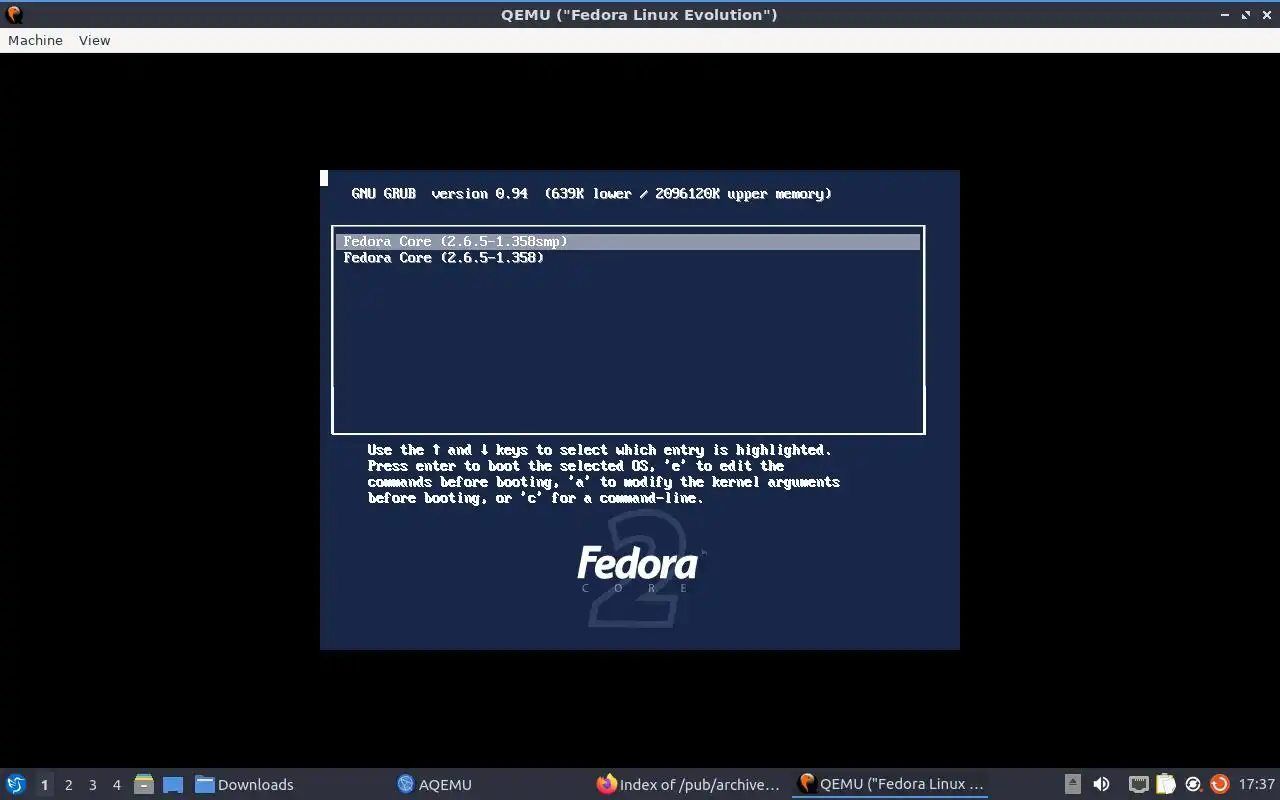The width and height of the screenshot is (1280, 800).
Task: Select Fedora Core (2.6.5-1.358smp) boot entry
Action: (628, 241)
